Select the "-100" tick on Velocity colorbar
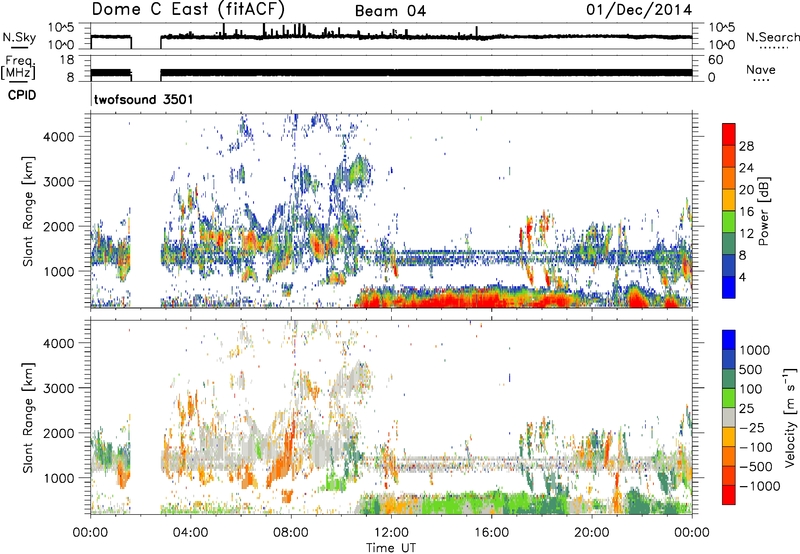Screen dimensions: 800x554 pyautogui.click(x=755, y=447)
